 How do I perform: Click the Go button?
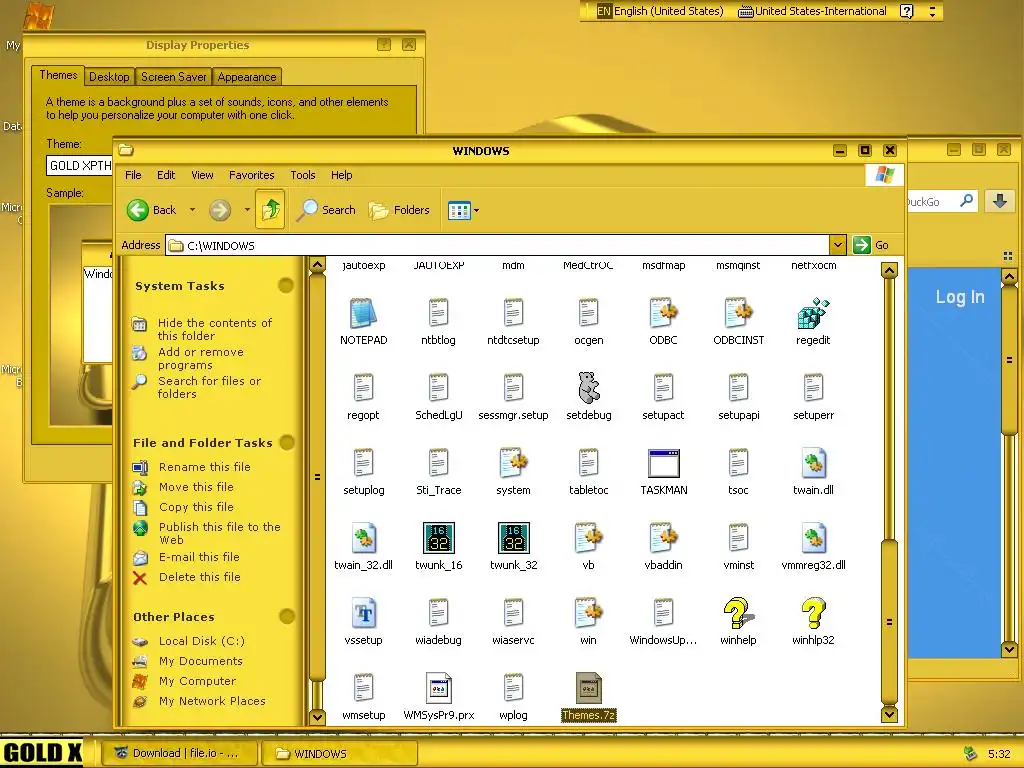point(872,245)
